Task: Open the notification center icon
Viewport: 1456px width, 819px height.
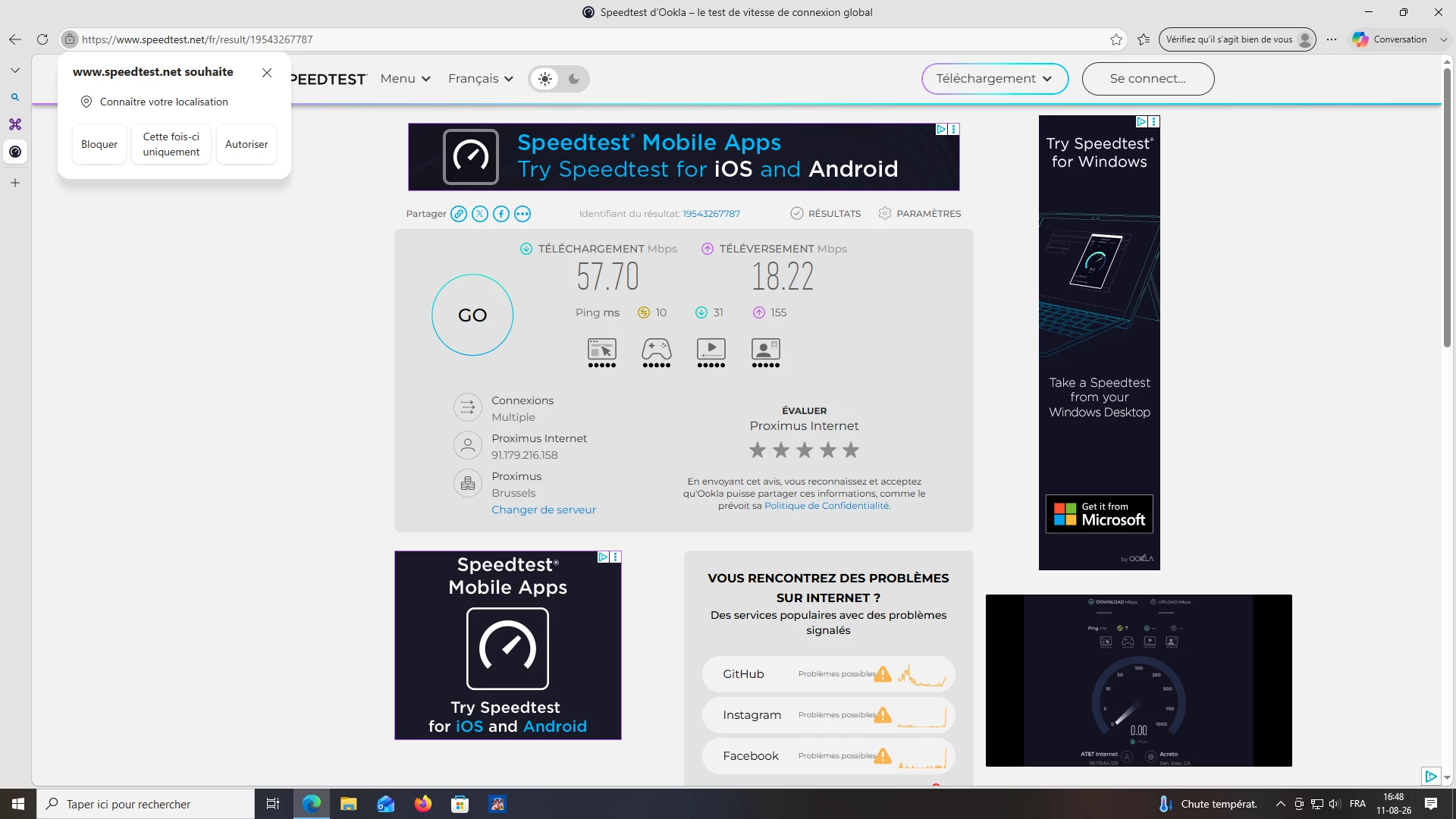Action: click(x=1431, y=804)
